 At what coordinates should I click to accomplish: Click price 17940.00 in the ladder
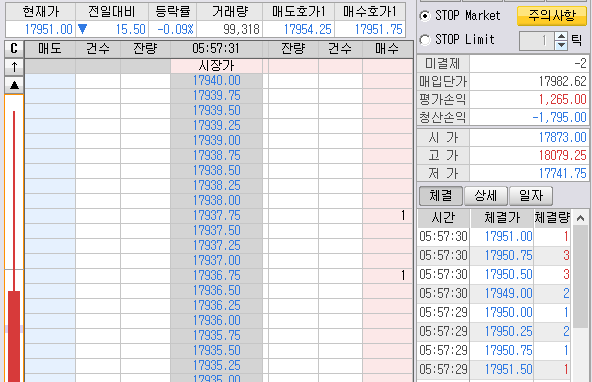click(216, 81)
